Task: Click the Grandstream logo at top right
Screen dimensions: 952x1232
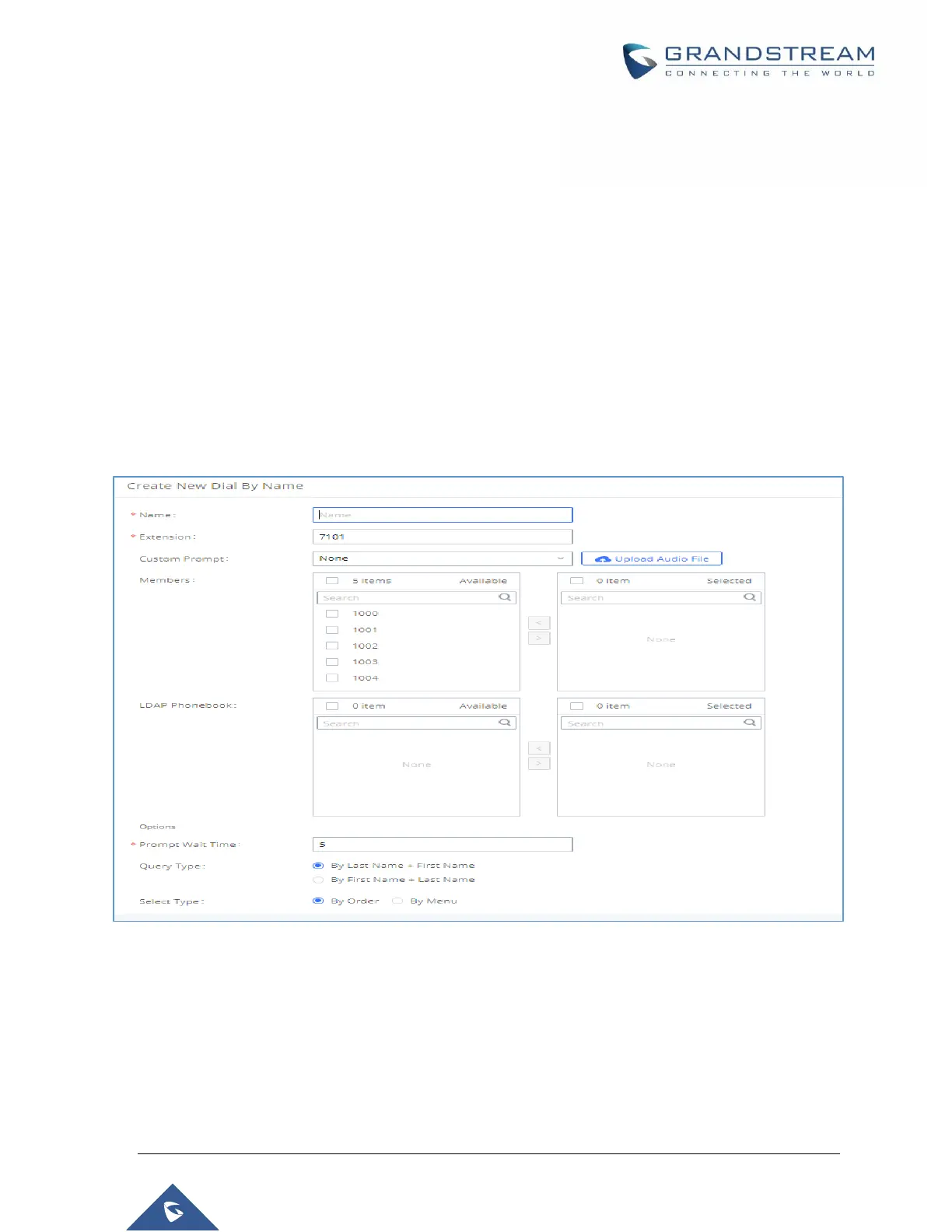Action: 748,61
